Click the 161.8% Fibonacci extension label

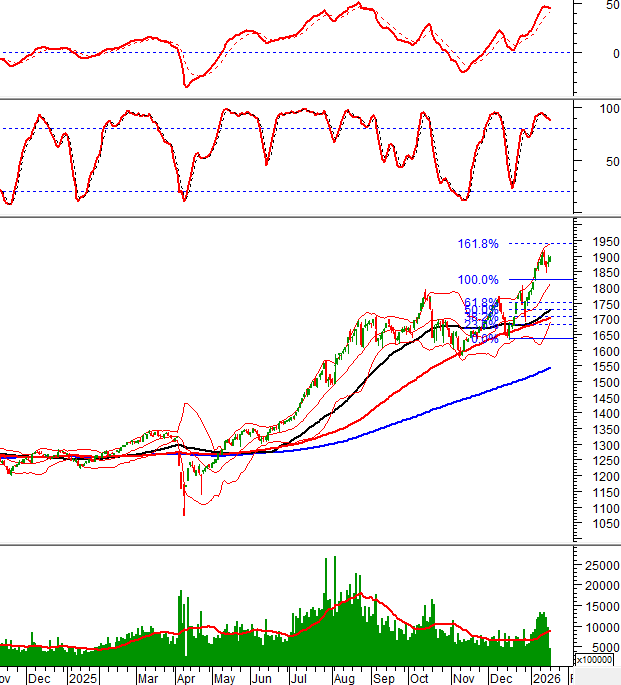tap(478, 243)
